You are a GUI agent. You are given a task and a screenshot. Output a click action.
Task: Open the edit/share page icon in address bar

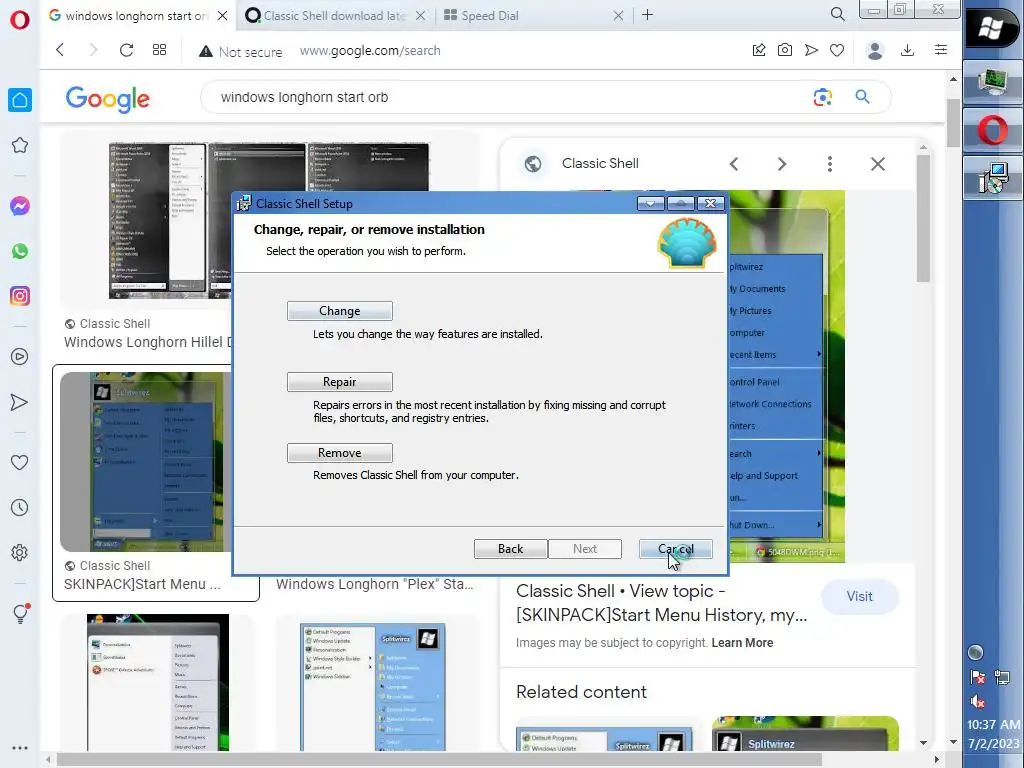click(x=759, y=50)
